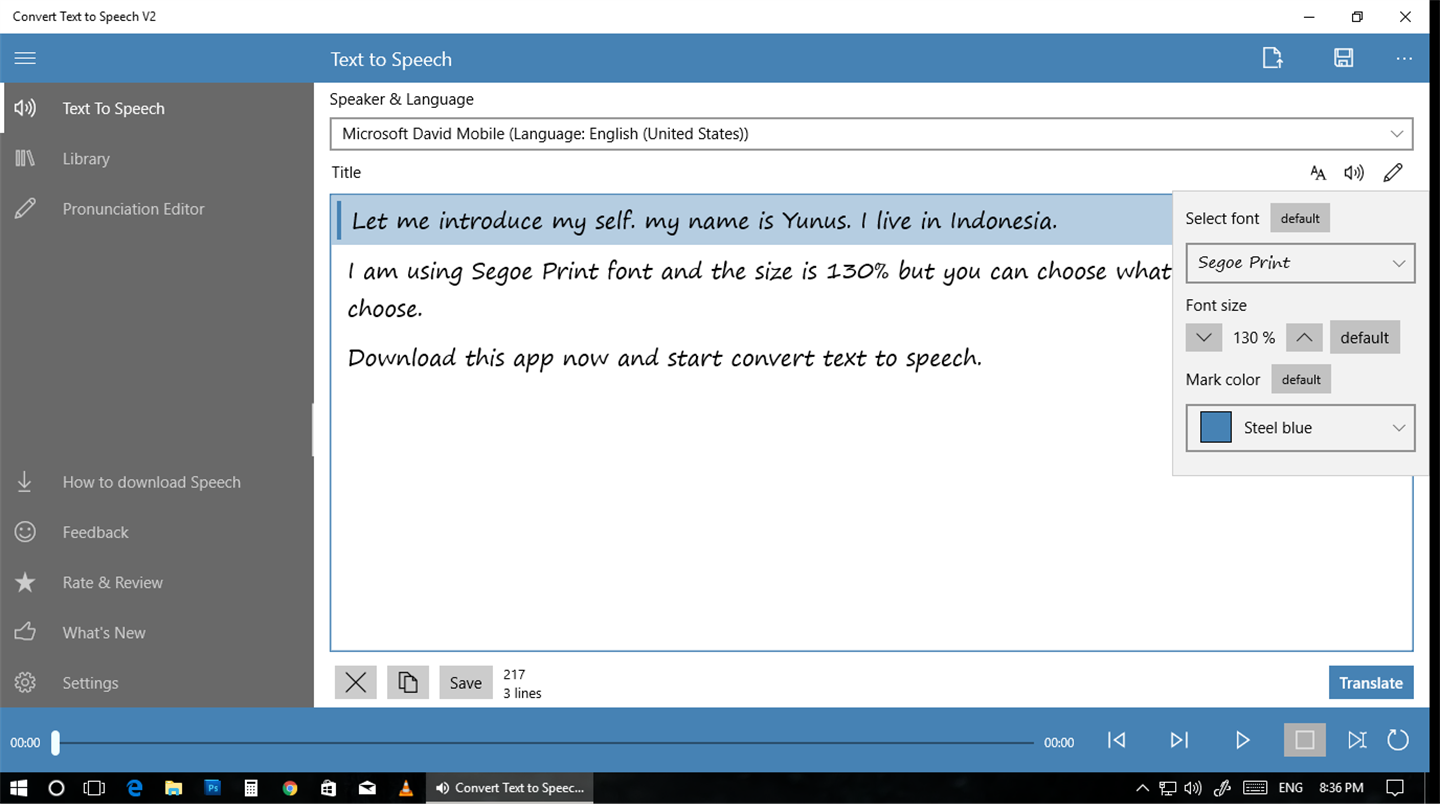This screenshot has width=1440, height=804.
Task: Open Windows Start menu
Action: 18,788
